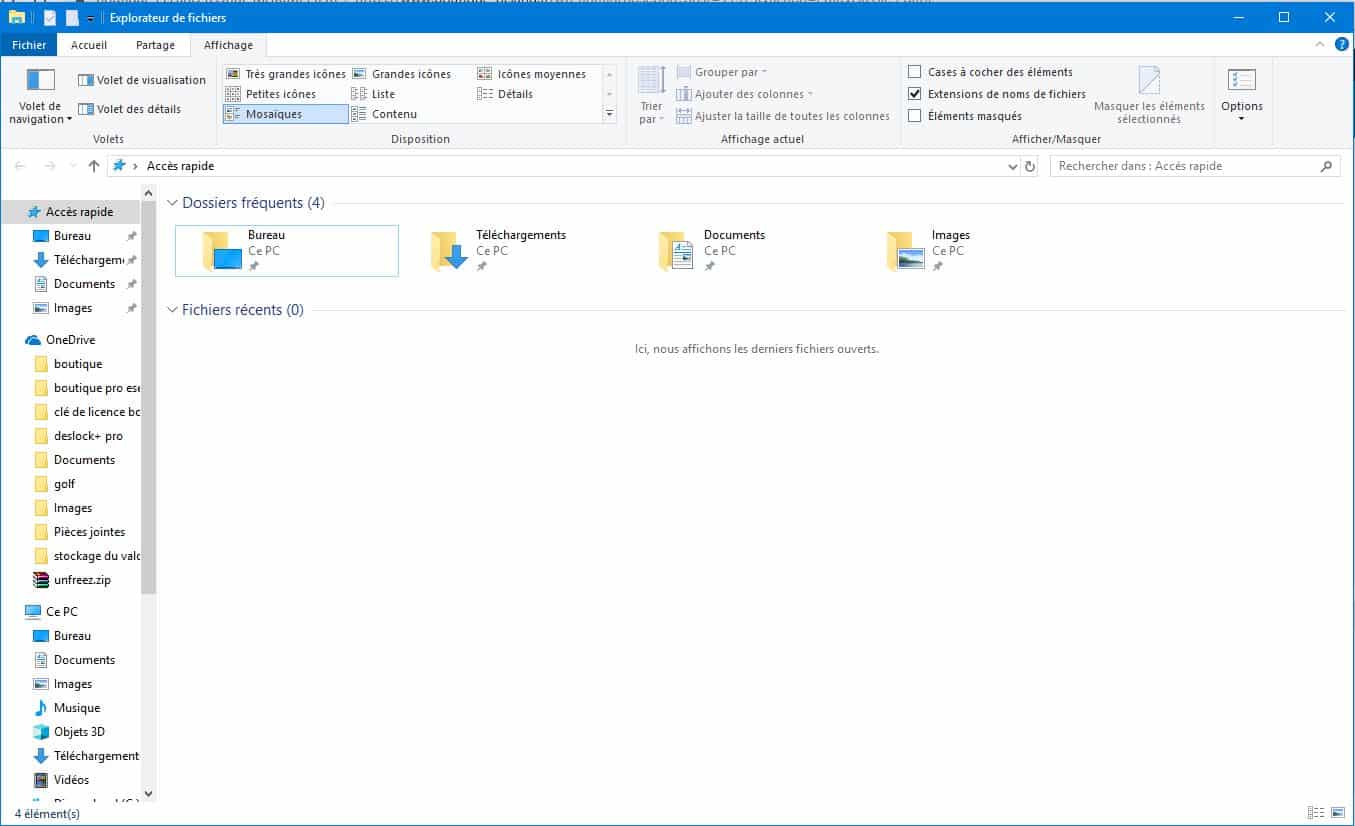This screenshot has height=826, width=1355.
Task: Enable Cases à cocher des éléments
Action: [915, 71]
